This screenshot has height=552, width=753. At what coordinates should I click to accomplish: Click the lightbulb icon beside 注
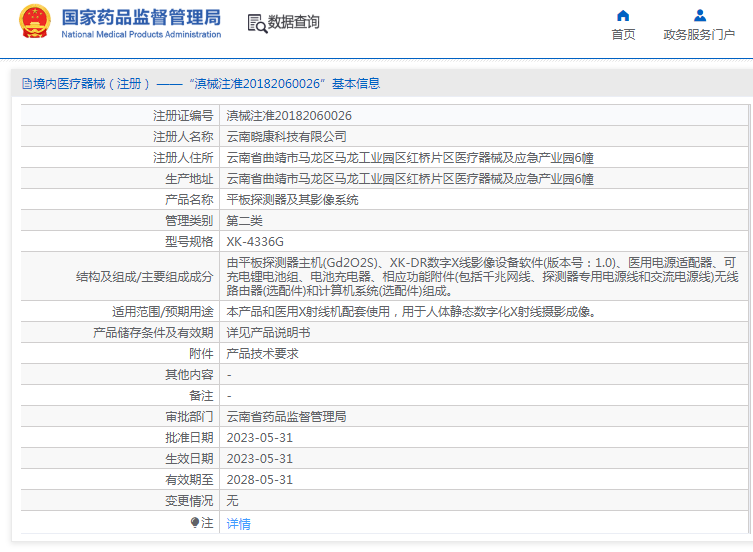coord(194,522)
